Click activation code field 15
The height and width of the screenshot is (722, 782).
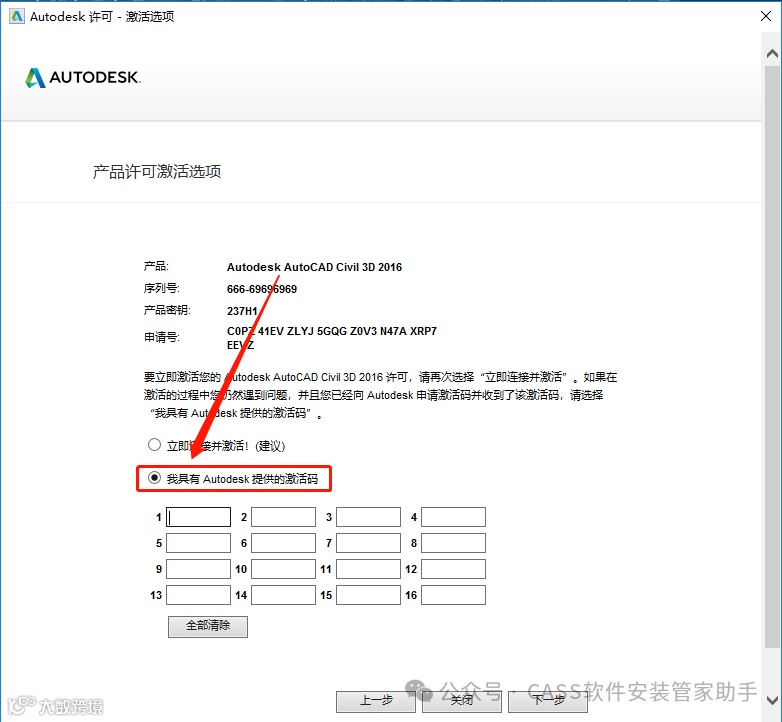(x=369, y=595)
